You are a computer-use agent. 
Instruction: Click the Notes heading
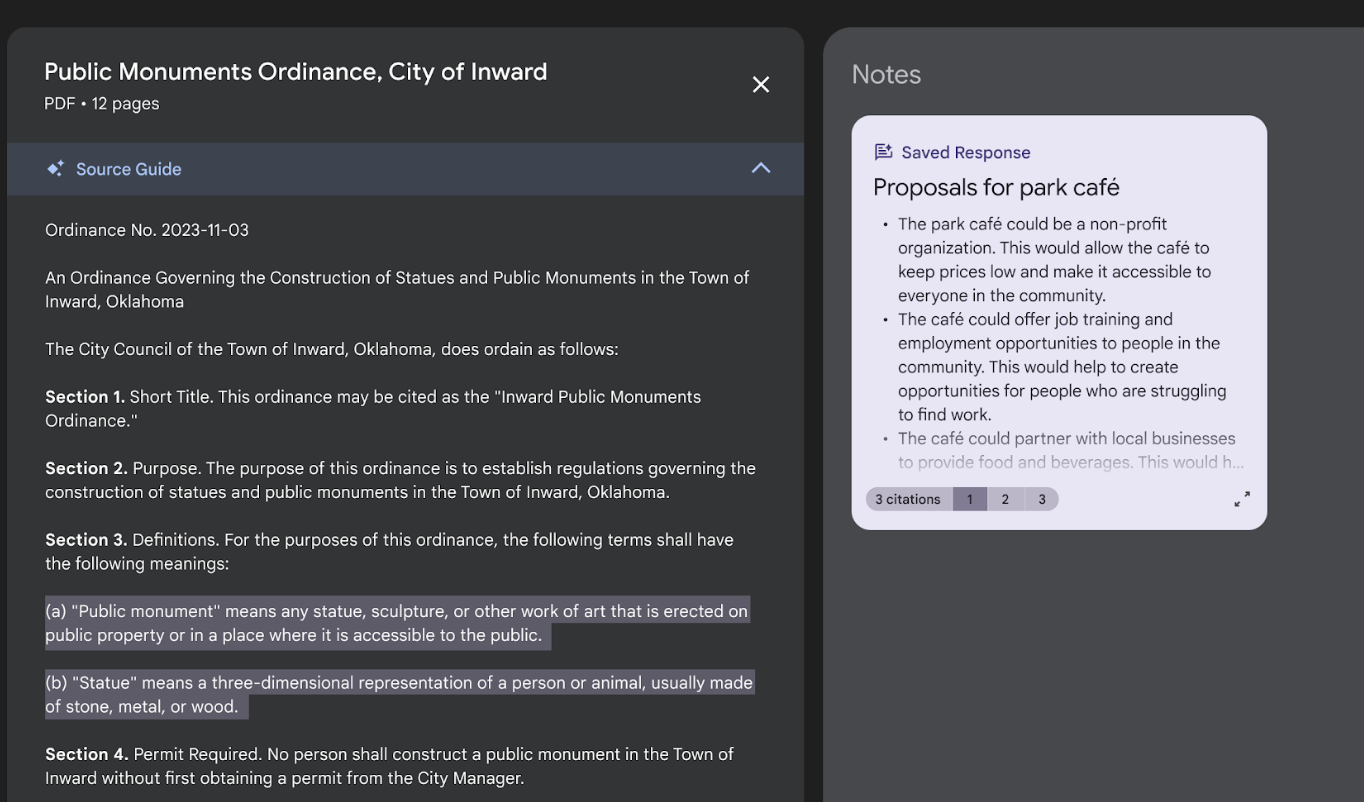coord(886,75)
